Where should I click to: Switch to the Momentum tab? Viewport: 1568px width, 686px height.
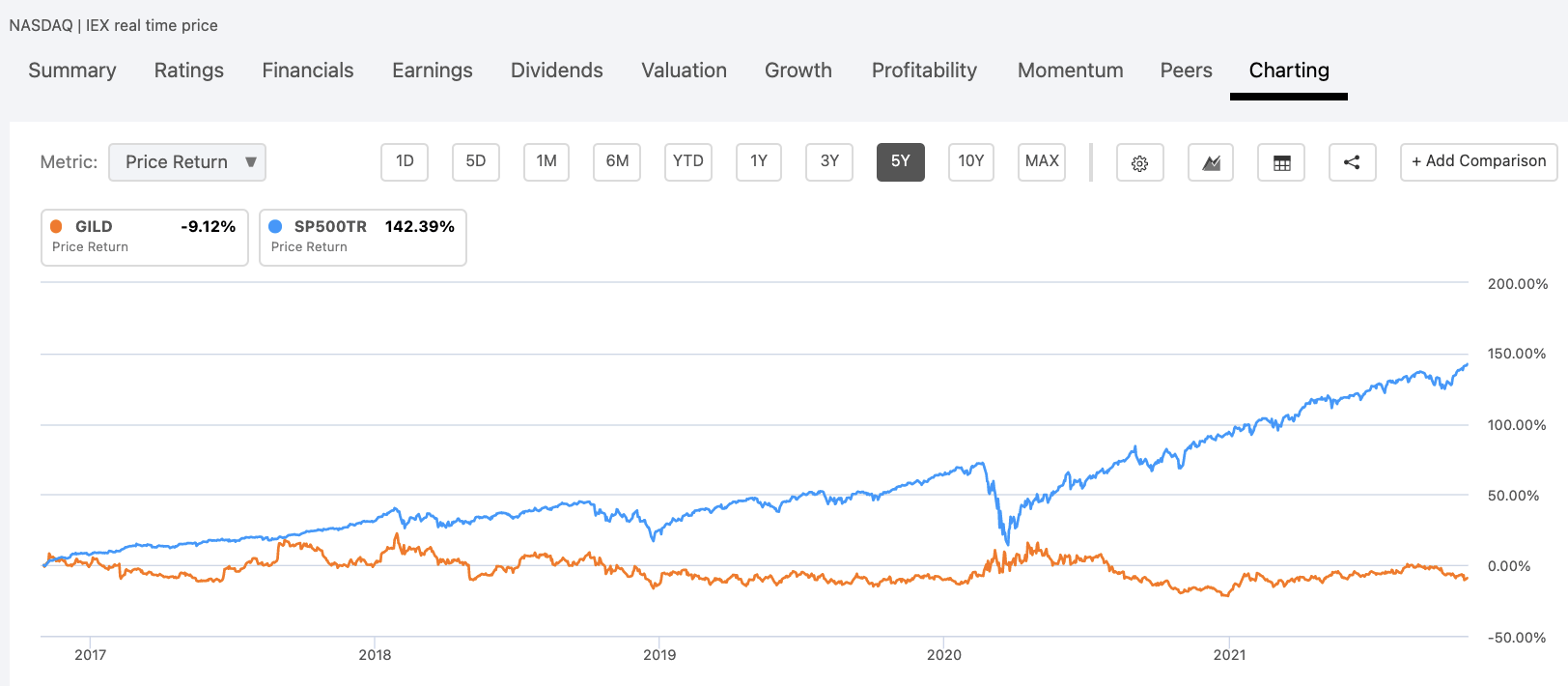pos(1070,70)
